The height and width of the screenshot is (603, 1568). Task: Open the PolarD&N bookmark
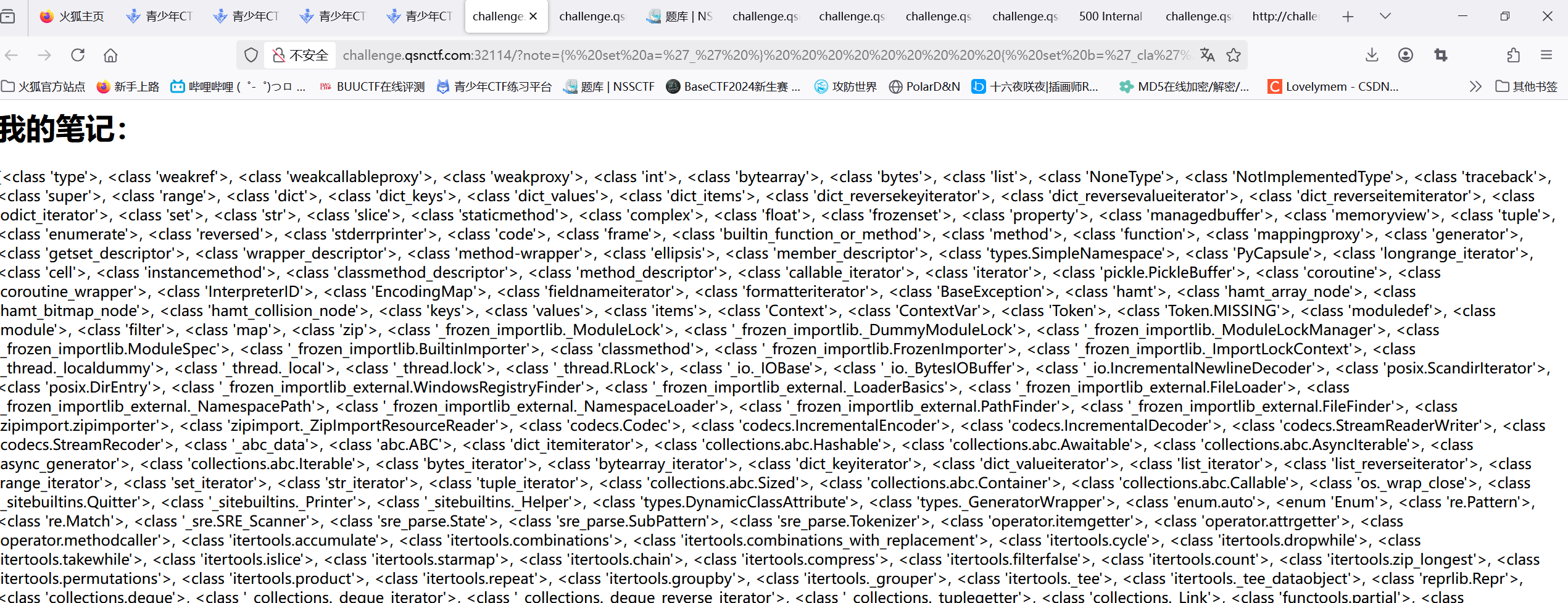[924, 86]
